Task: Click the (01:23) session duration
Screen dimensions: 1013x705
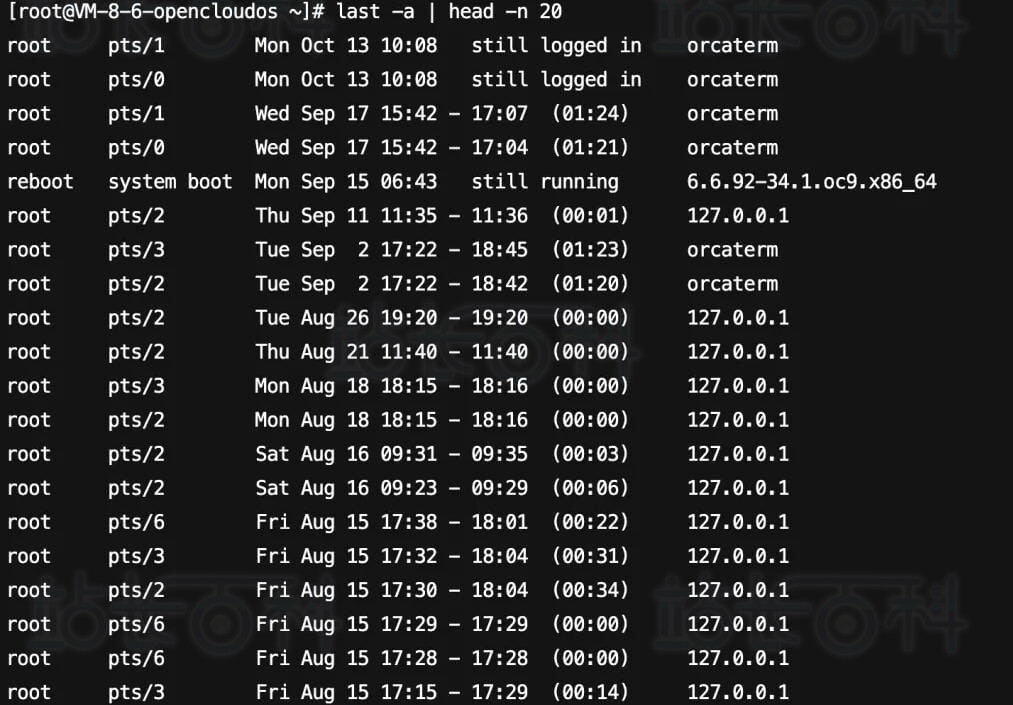Action: pos(591,250)
